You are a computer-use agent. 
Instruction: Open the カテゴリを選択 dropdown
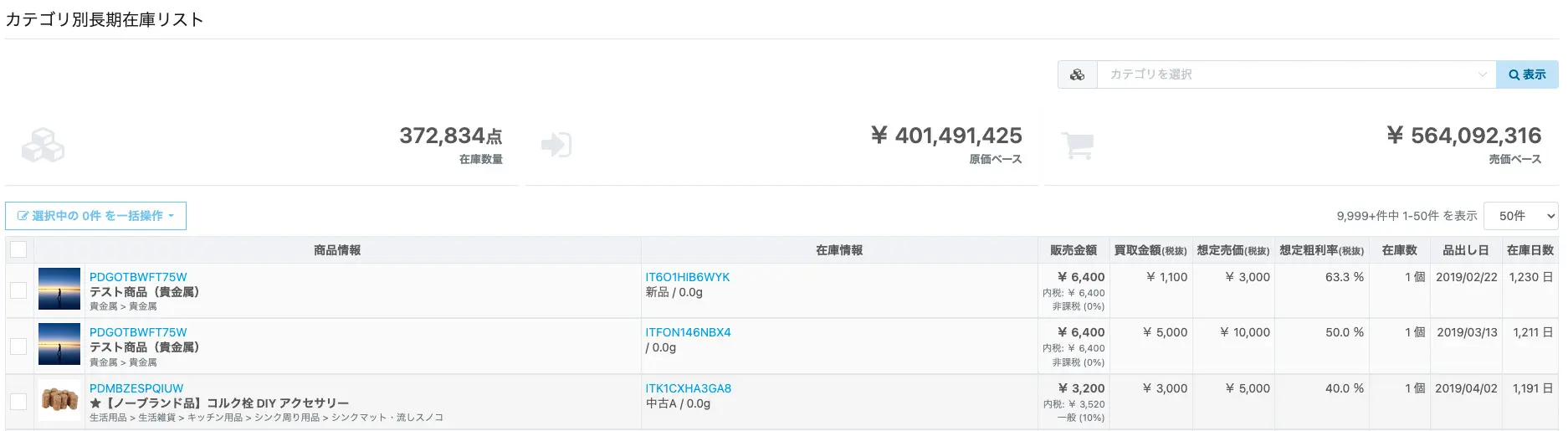(1295, 74)
